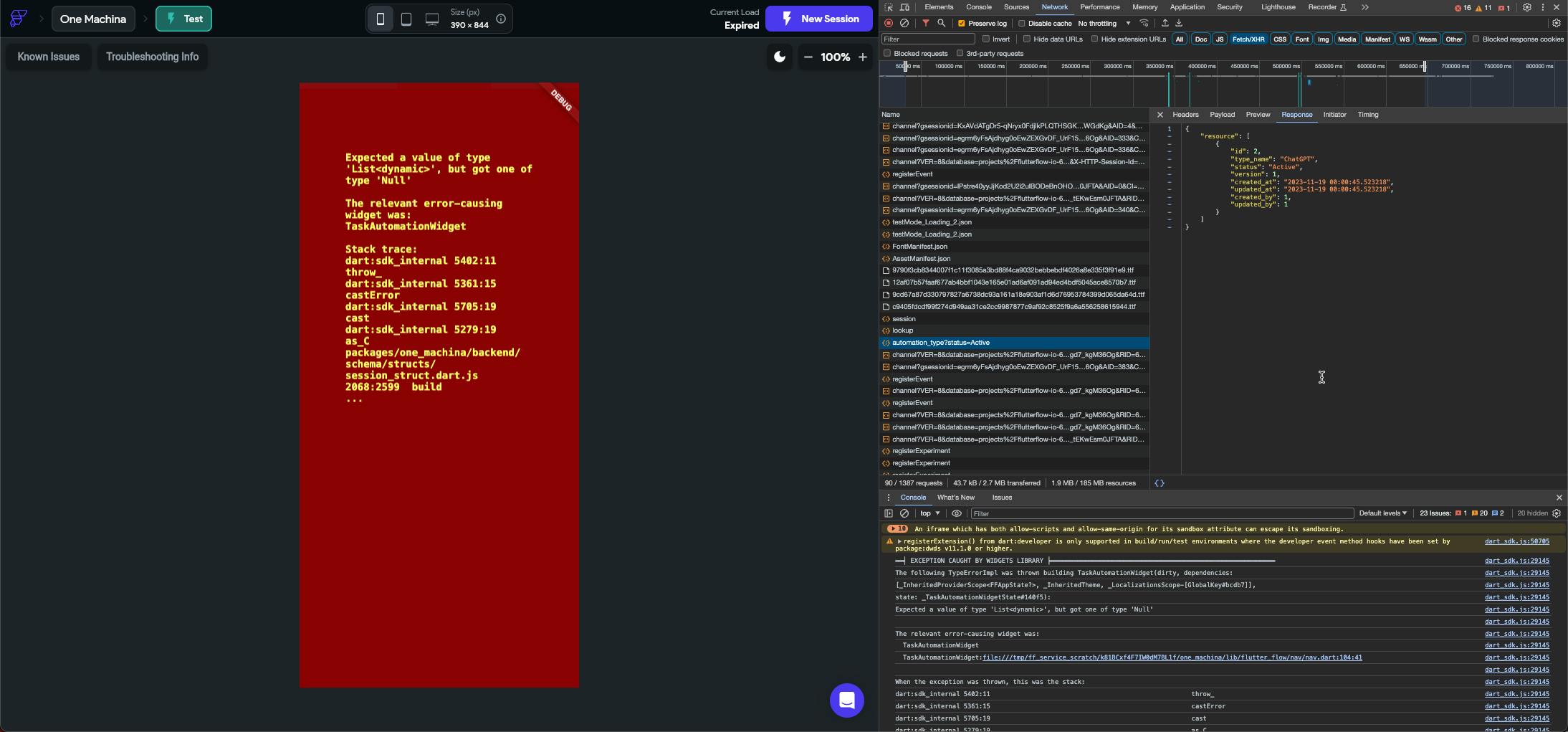Select the phone device preview icon
The image size is (1568, 732).
[381, 19]
